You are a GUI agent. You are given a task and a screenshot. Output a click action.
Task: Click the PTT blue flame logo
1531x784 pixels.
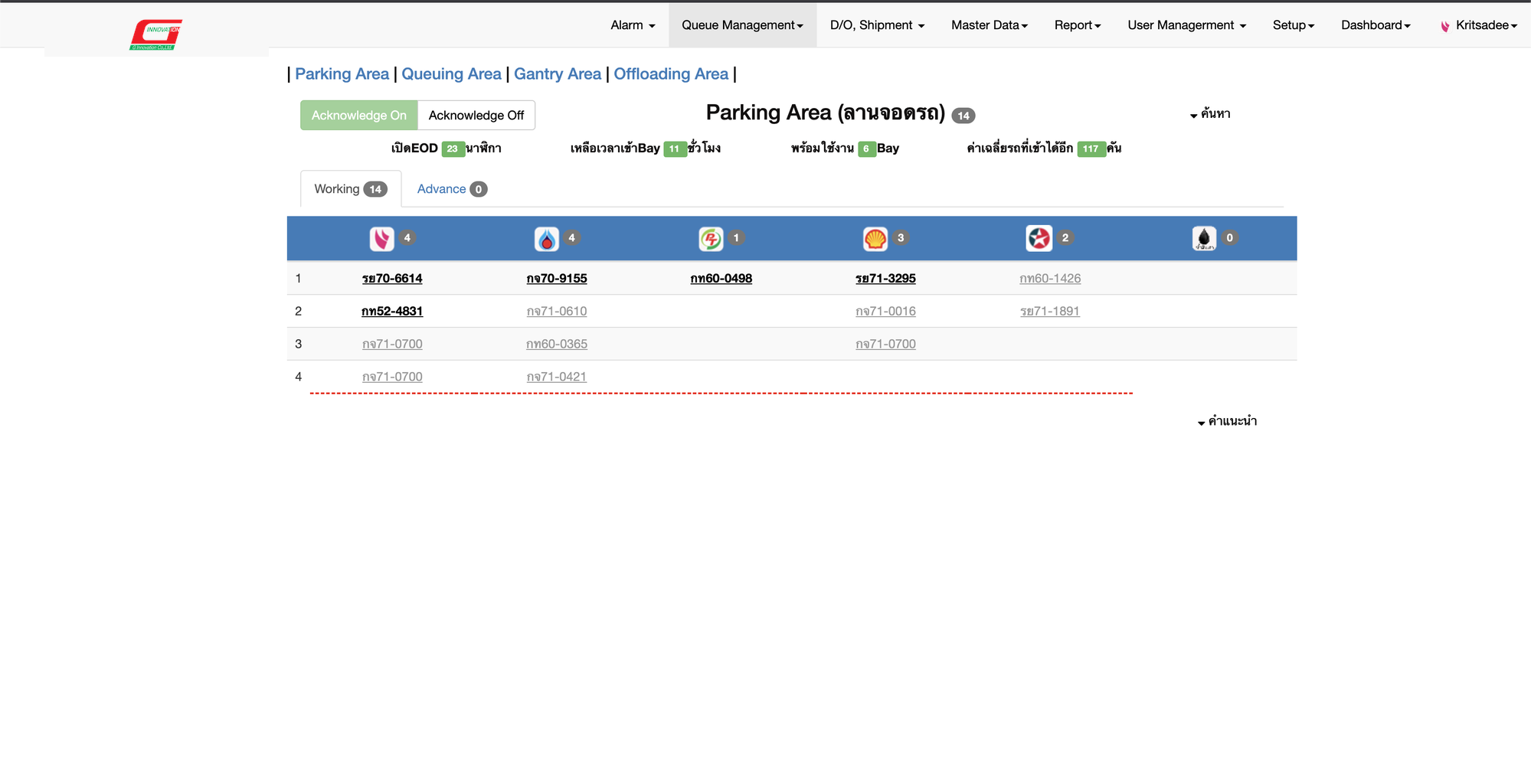(x=546, y=239)
